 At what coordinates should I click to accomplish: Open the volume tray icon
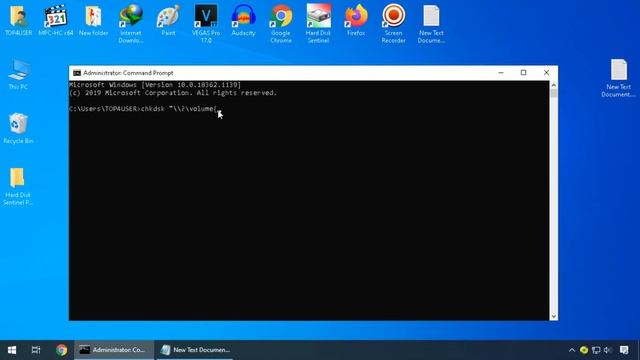tap(607, 350)
